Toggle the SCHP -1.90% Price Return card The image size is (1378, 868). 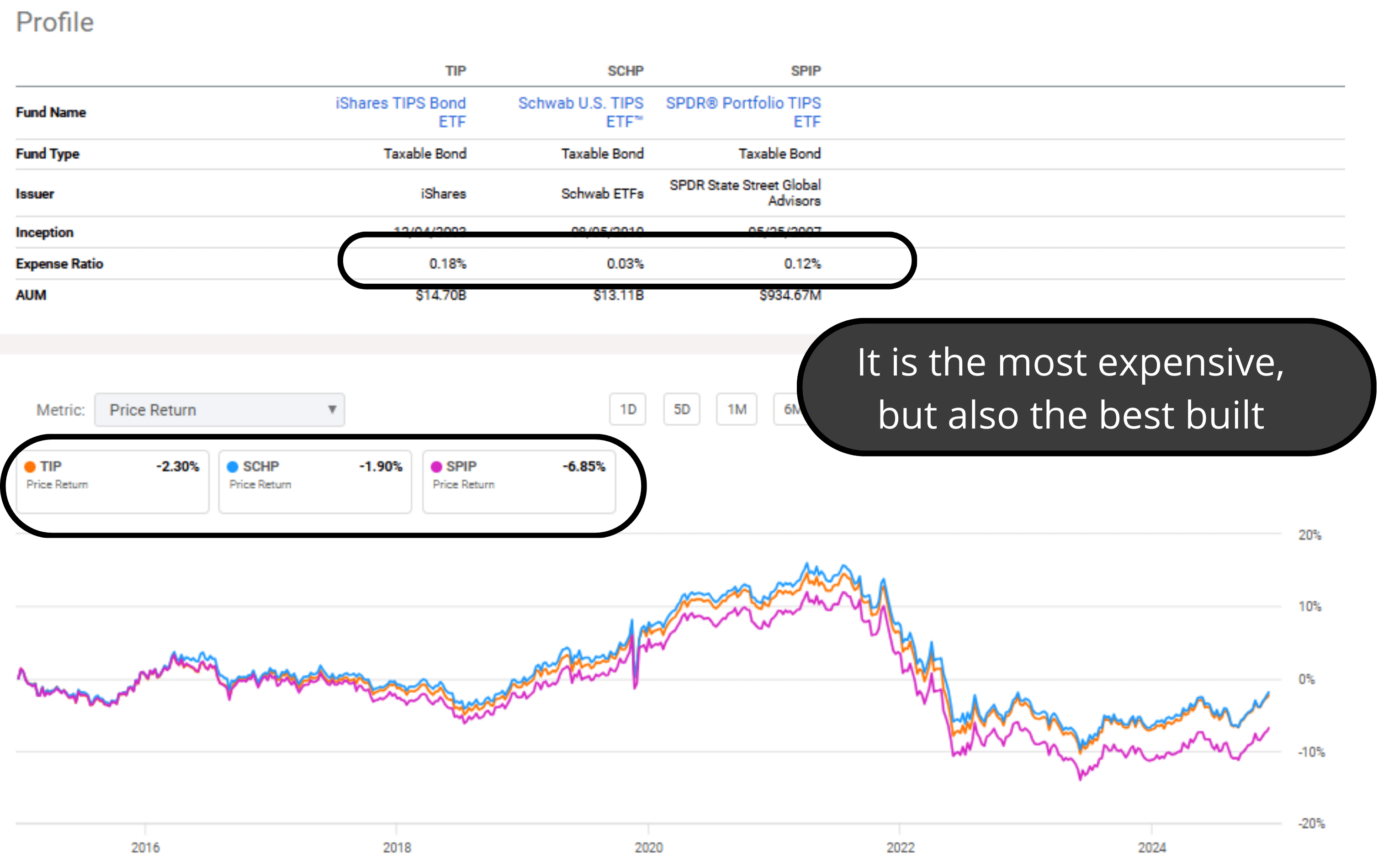pos(315,481)
